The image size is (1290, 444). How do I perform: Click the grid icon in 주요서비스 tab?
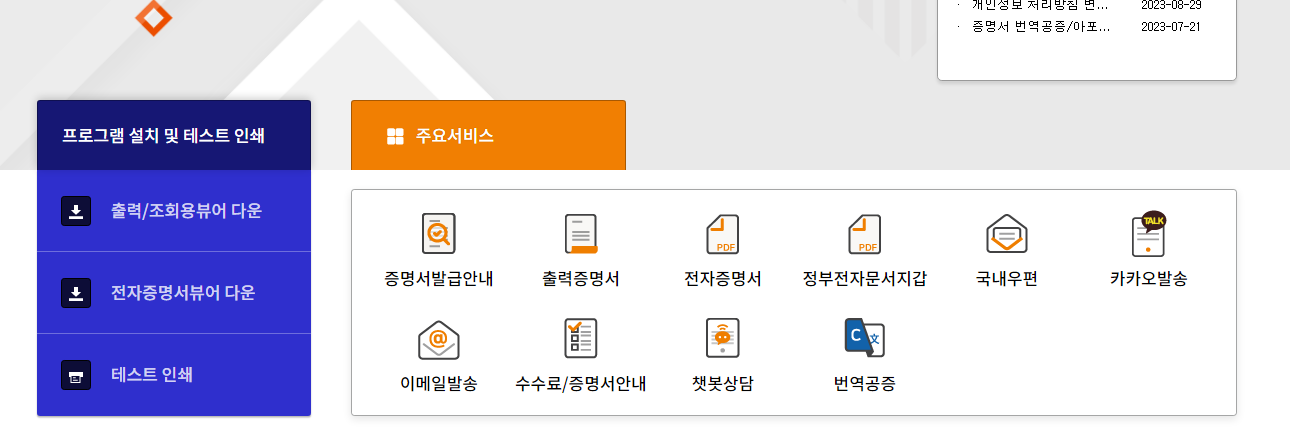point(395,136)
